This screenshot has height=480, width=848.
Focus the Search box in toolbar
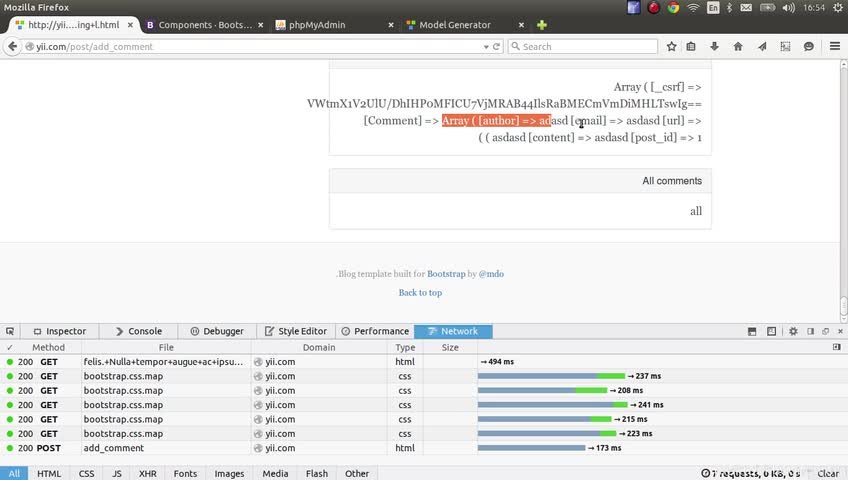[582, 46]
